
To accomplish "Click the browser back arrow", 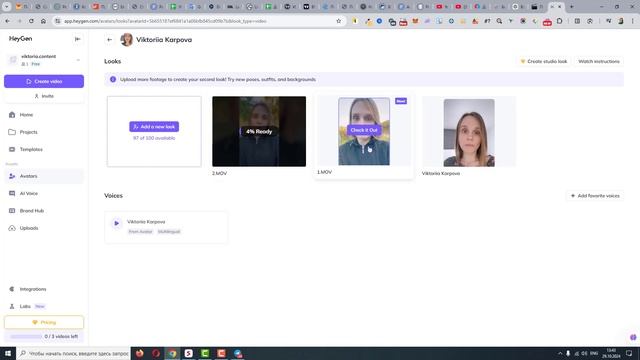I will (7, 21).
